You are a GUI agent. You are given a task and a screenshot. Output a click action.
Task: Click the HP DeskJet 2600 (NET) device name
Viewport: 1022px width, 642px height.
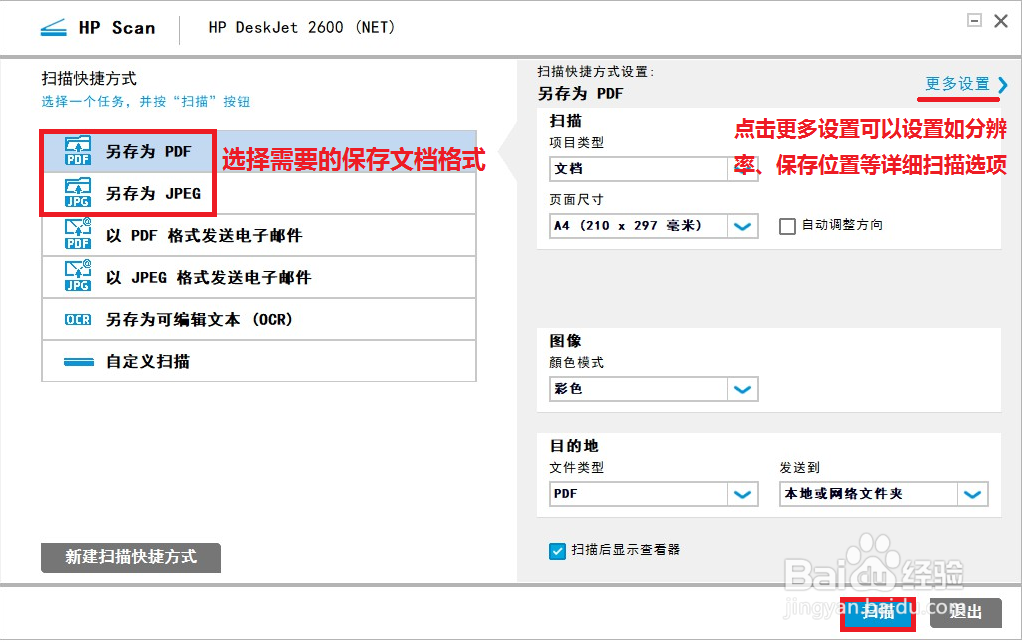[x=302, y=27]
